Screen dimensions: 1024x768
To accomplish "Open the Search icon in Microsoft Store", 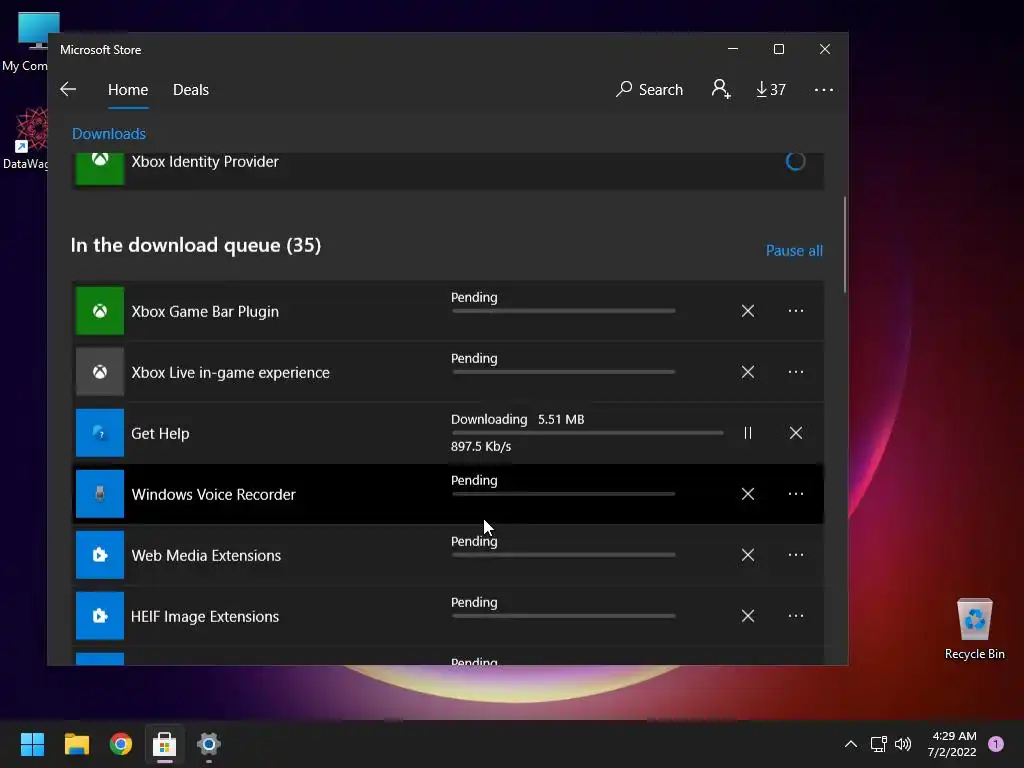I will click(649, 89).
